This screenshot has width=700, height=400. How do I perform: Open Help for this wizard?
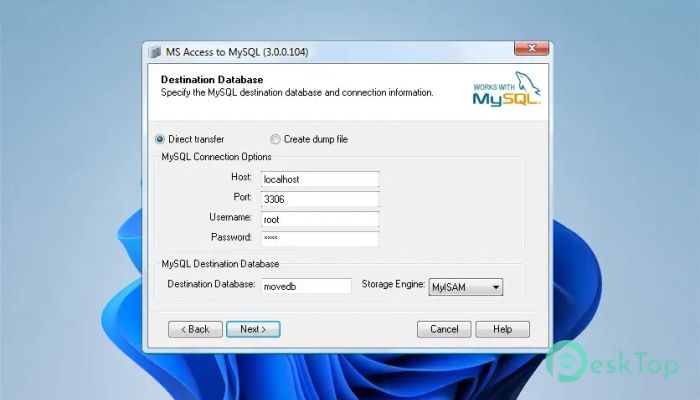click(502, 329)
